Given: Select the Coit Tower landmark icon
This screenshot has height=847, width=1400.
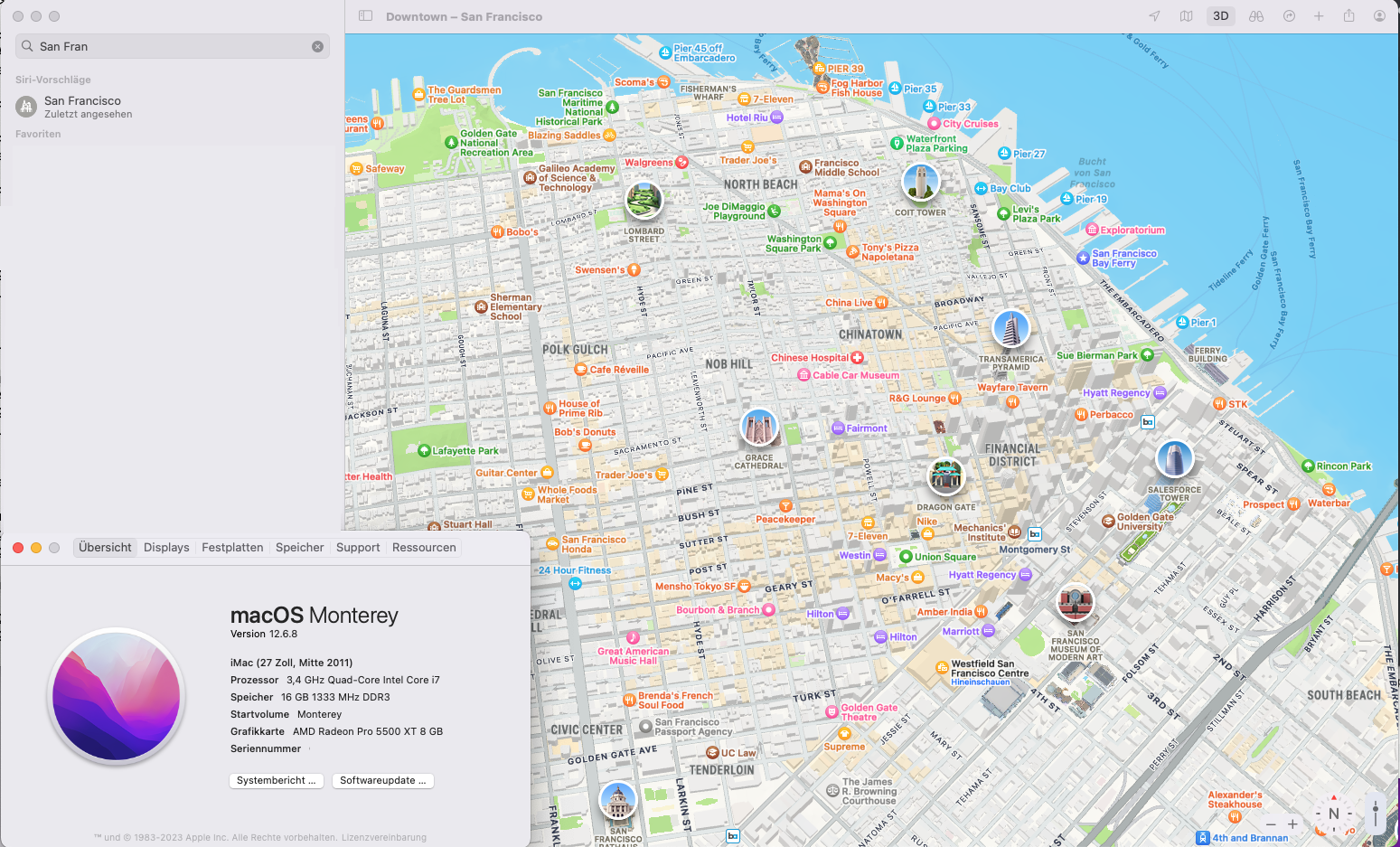Looking at the screenshot, I should tap(921, 183).
